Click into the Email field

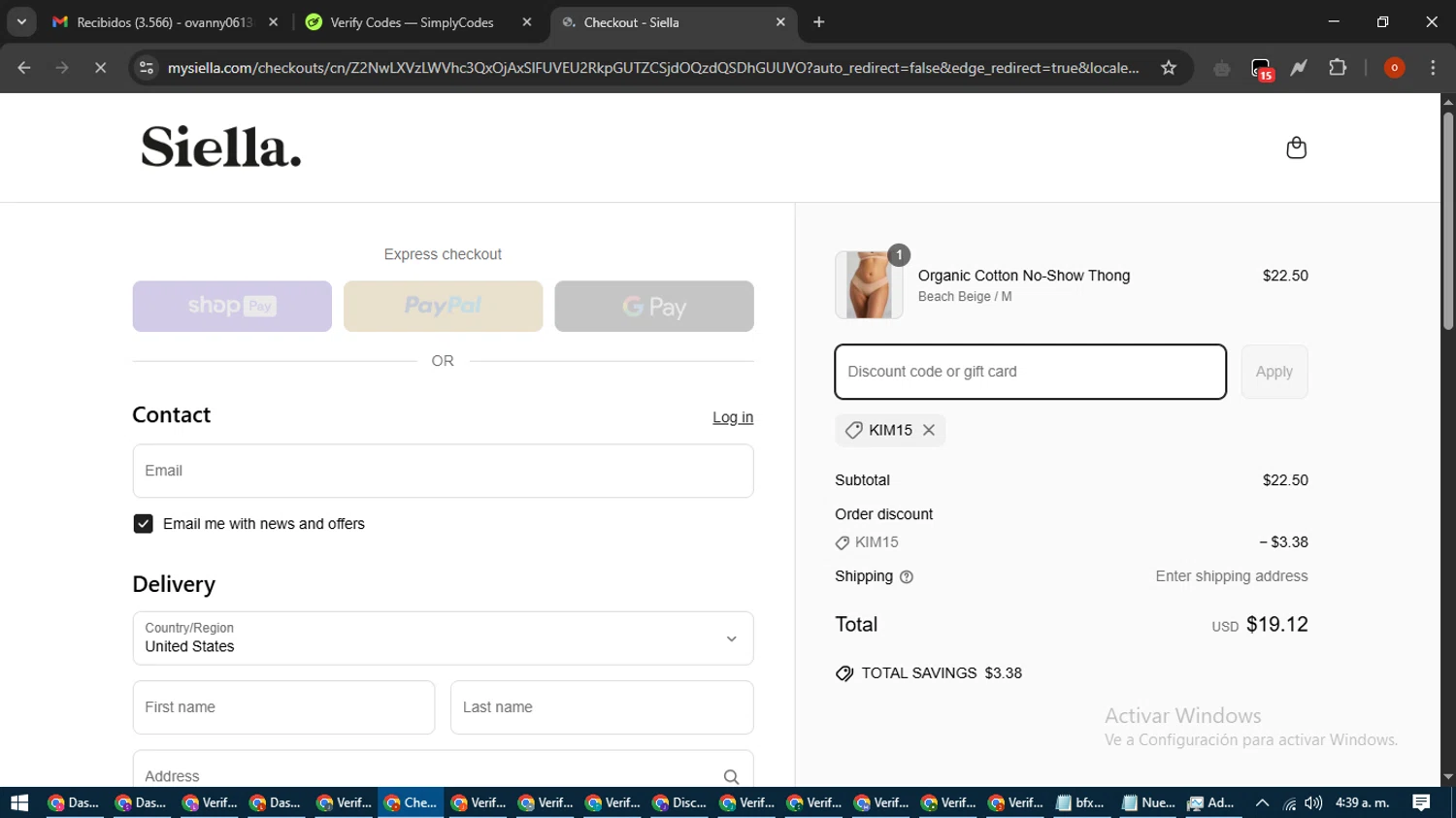click(x=443, y=471)
